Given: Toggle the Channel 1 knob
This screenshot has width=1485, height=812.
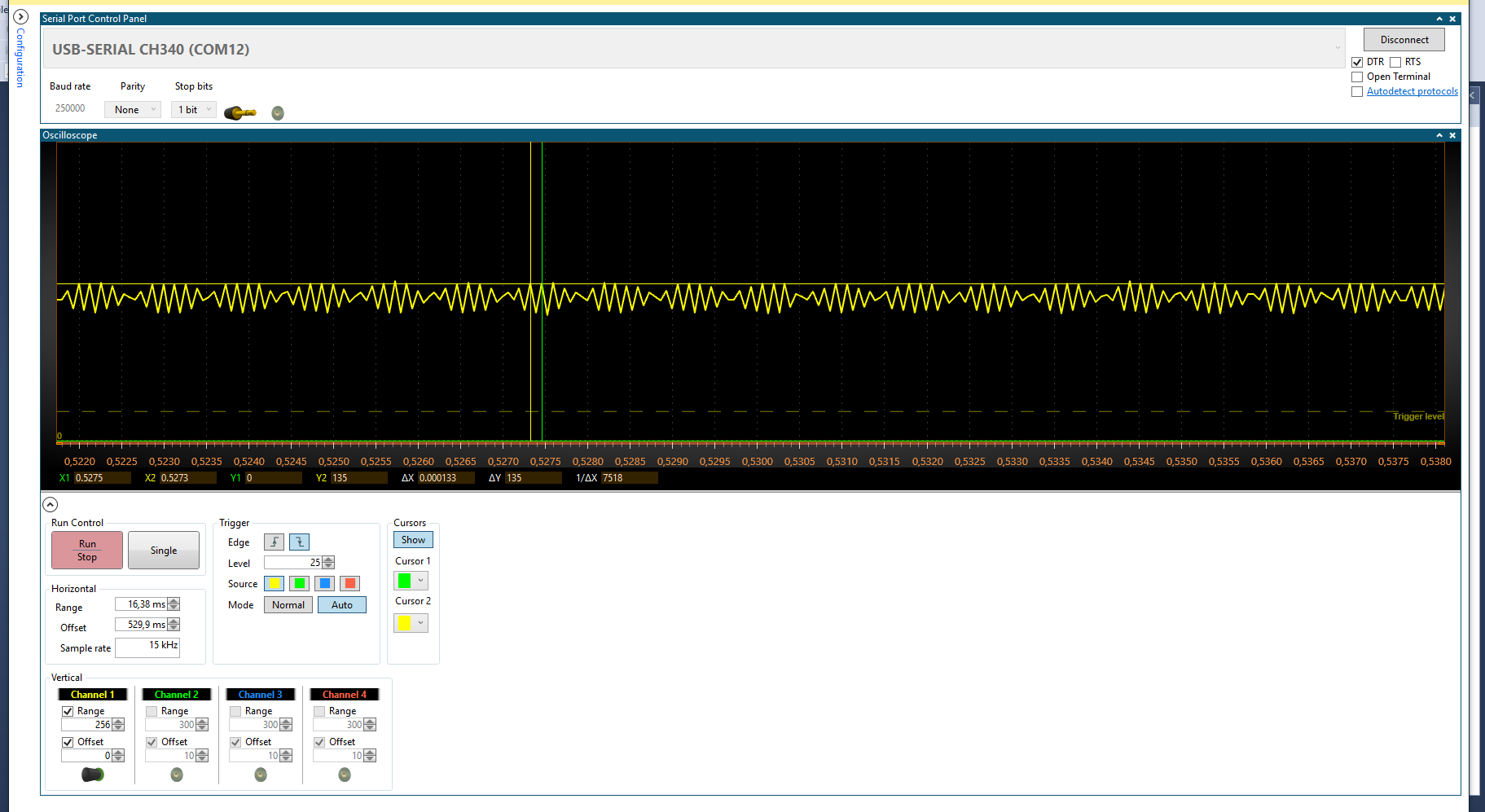Looking at the screenshot, I should tap(93, 775).
